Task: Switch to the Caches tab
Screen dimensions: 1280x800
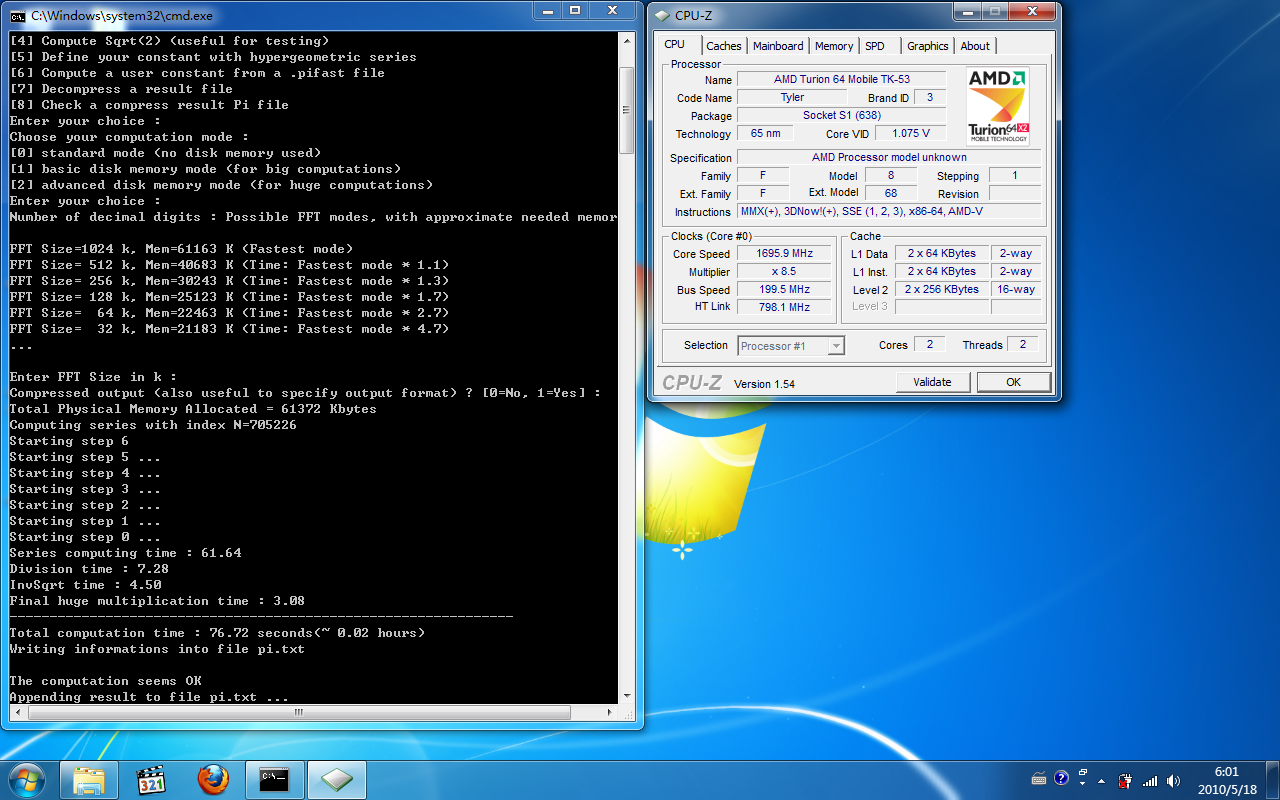Action: pos(724,46)
